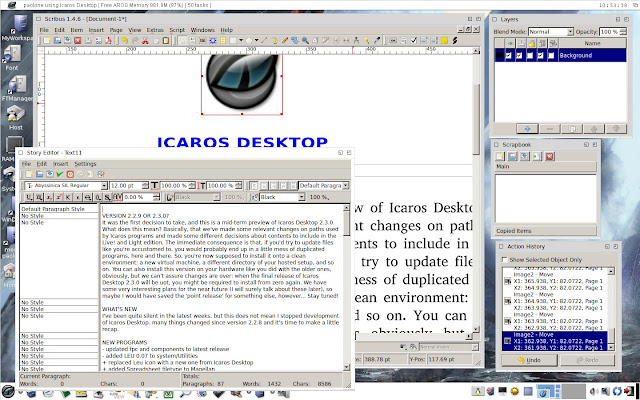Select the highlighted Image2 - Move history entry

pos(554,341)
